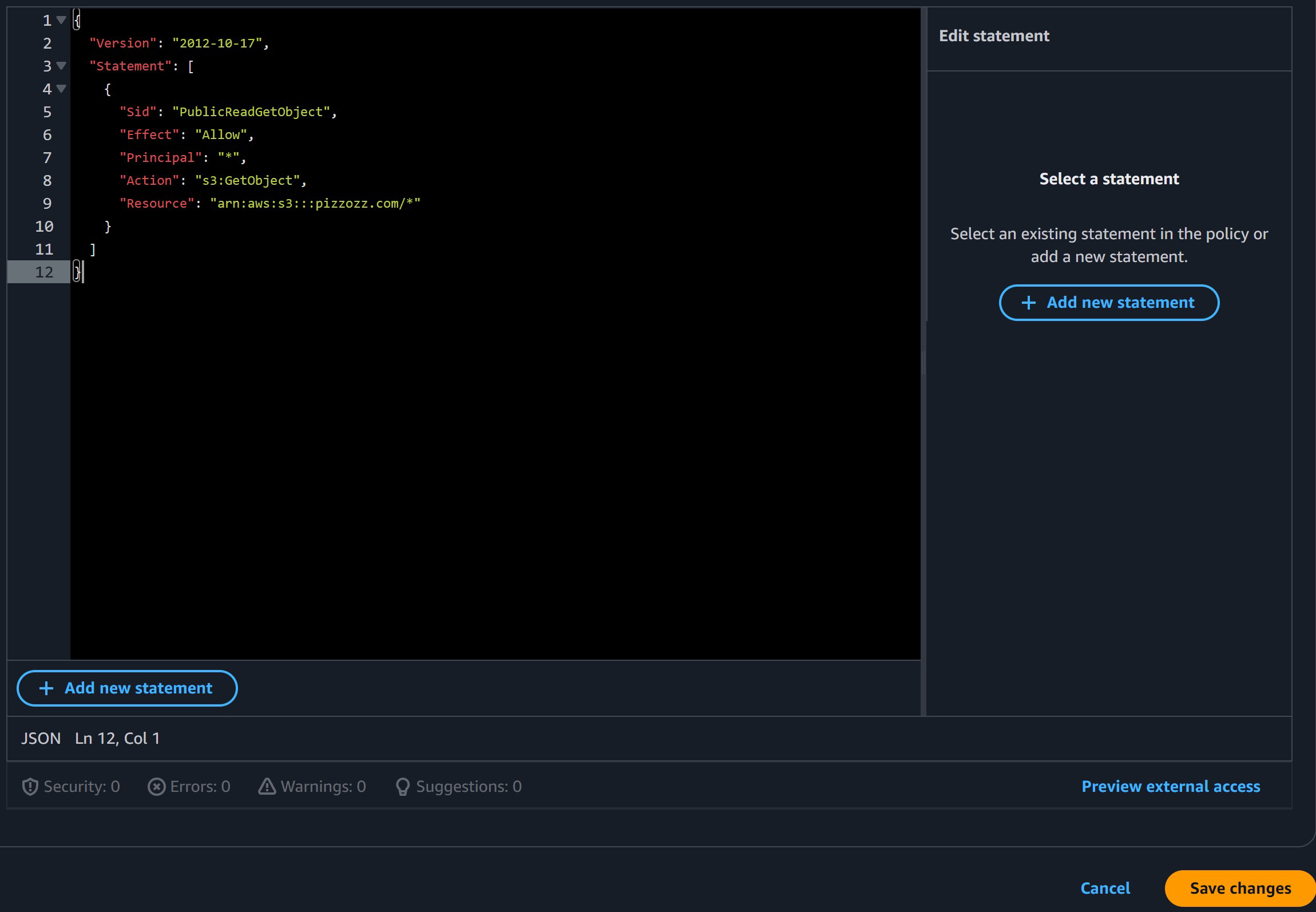Click line number 12 in the gutter
Viewport: 1316px width, 912px height.
pos(44,272)
